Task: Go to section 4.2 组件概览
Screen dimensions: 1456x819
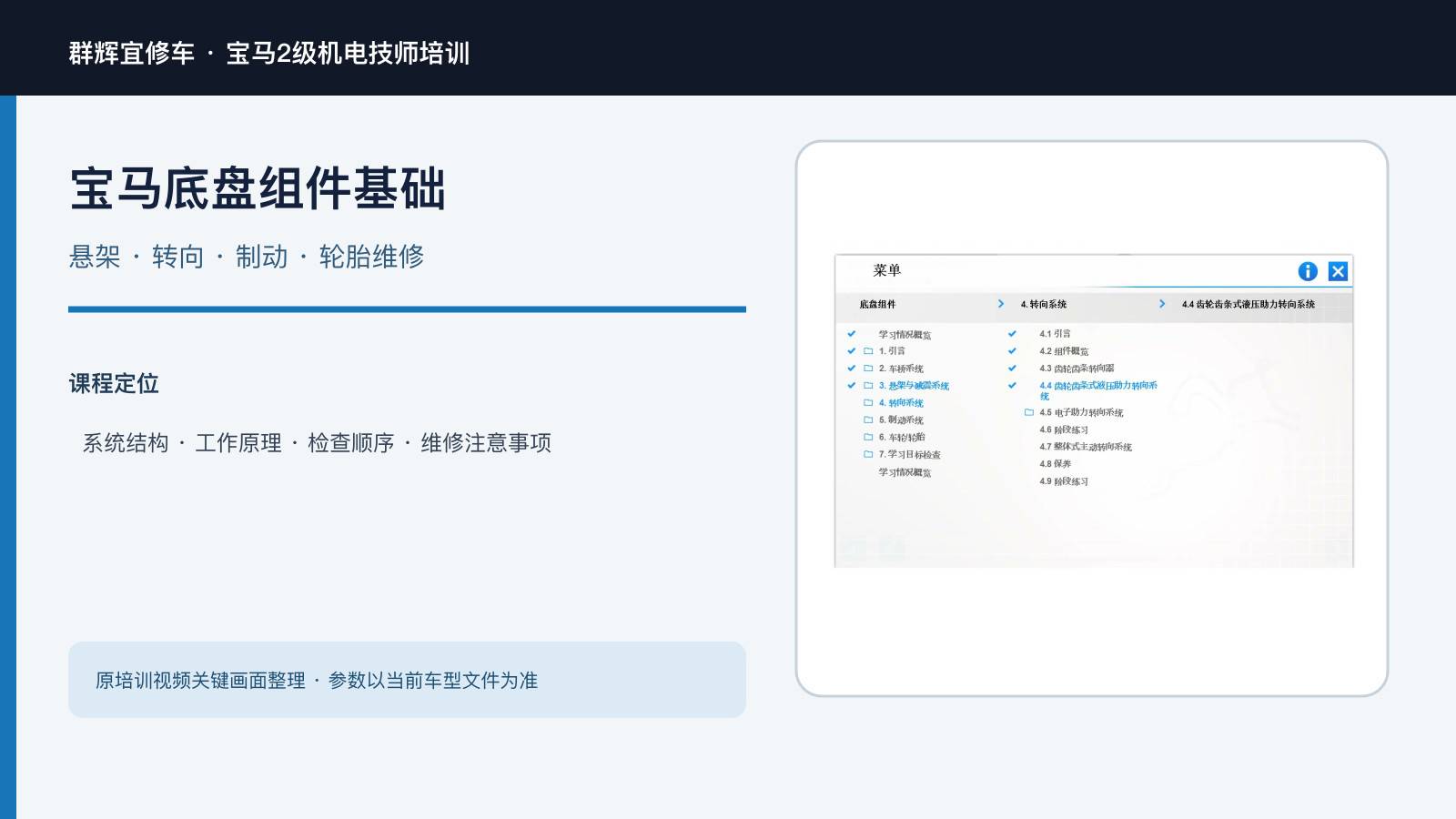Action: pos(1064,351)
